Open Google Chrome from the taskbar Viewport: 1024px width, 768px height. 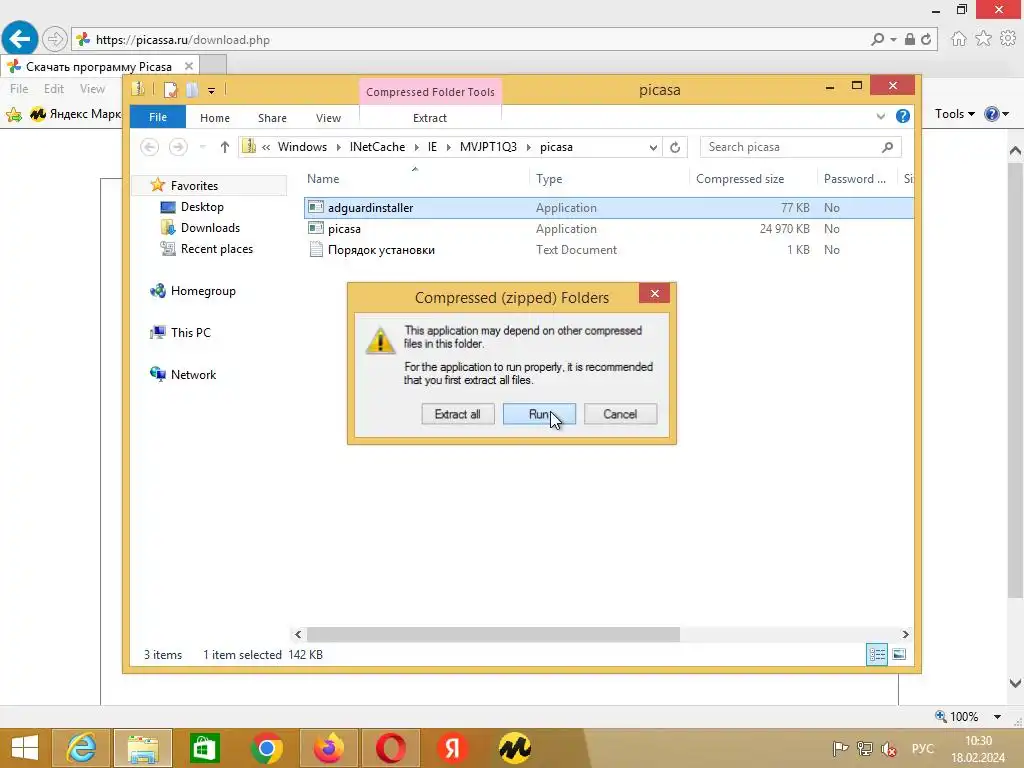(266, 748)
